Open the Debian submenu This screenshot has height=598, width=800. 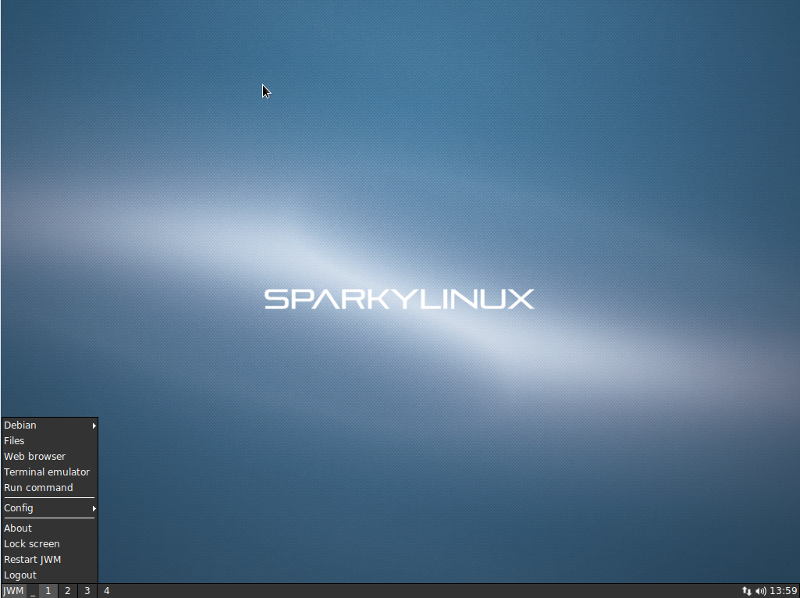pyautogui.click(x=49, y=425)
